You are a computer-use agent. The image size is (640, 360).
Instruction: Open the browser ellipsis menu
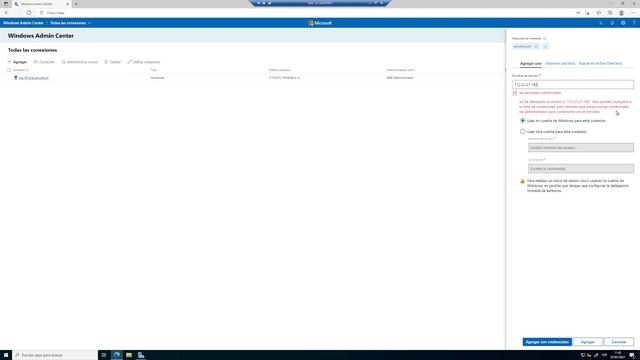point(633,13)
